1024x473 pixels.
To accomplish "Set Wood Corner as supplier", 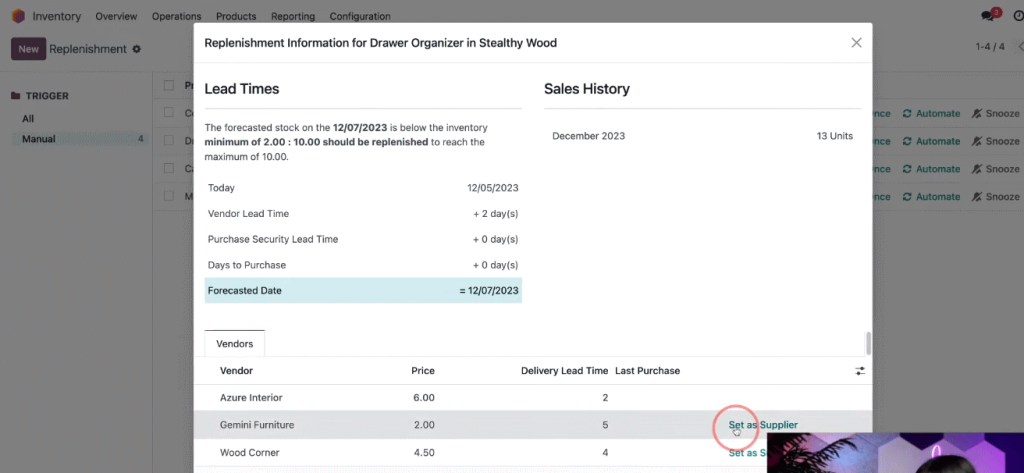I will (x=748, y=453).
